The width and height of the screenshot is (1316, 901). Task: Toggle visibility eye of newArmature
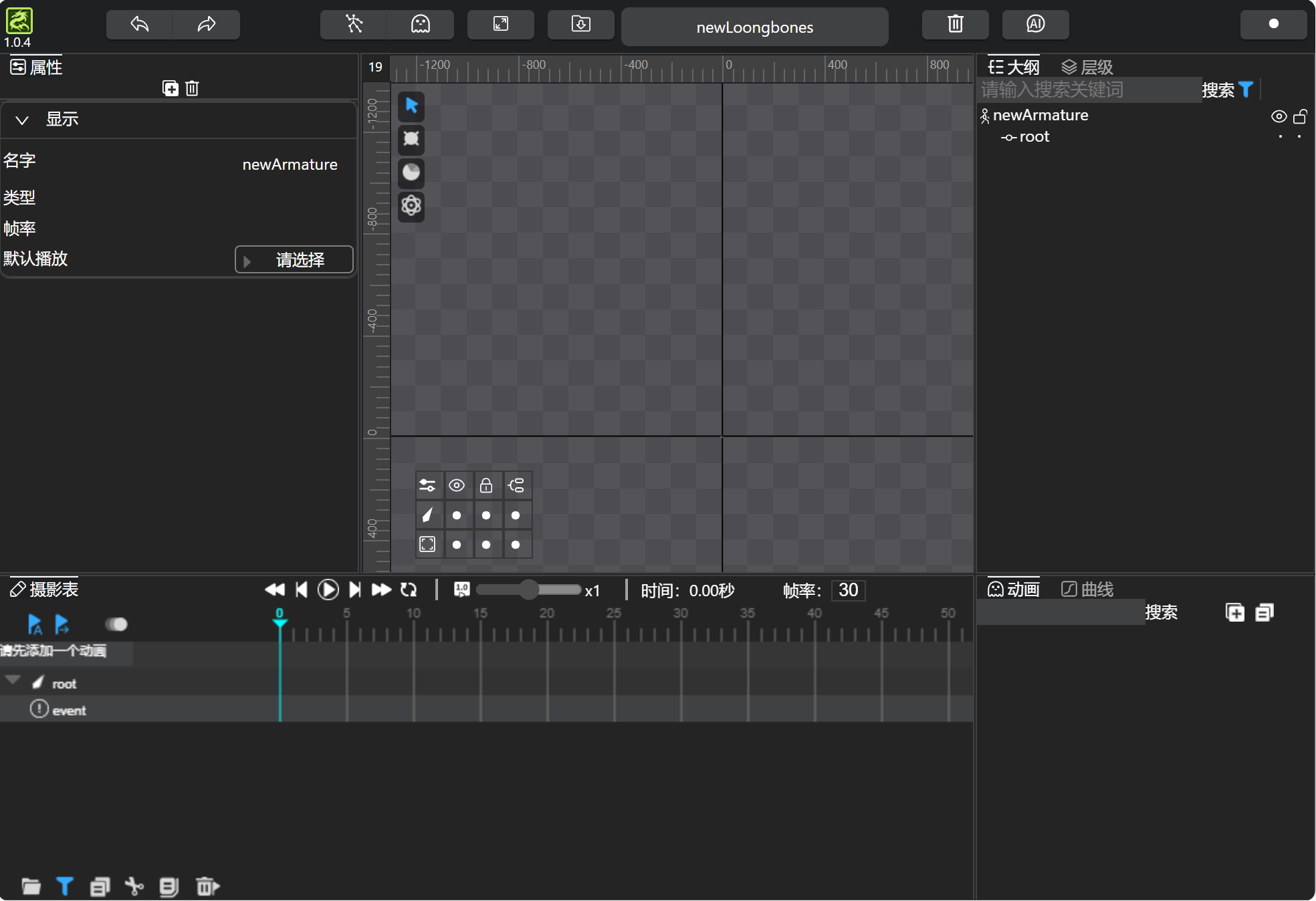1279,116
